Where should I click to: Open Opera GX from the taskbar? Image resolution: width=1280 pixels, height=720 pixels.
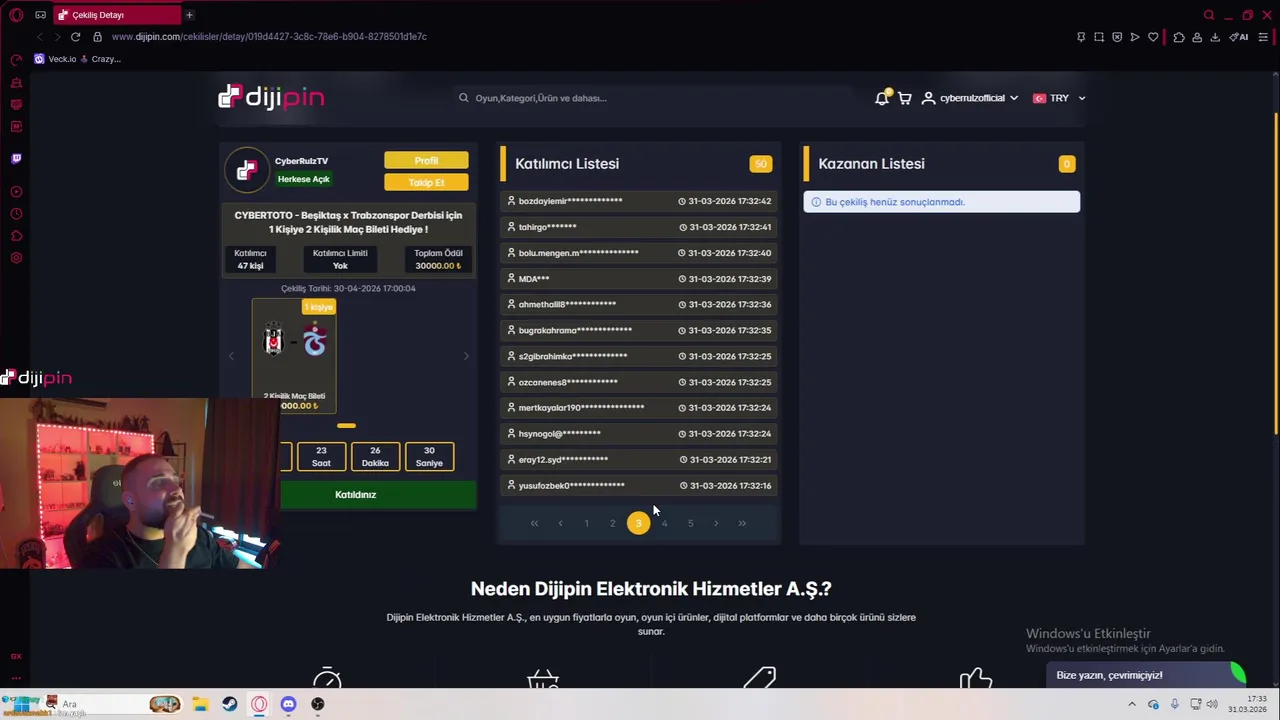(259, 704)
